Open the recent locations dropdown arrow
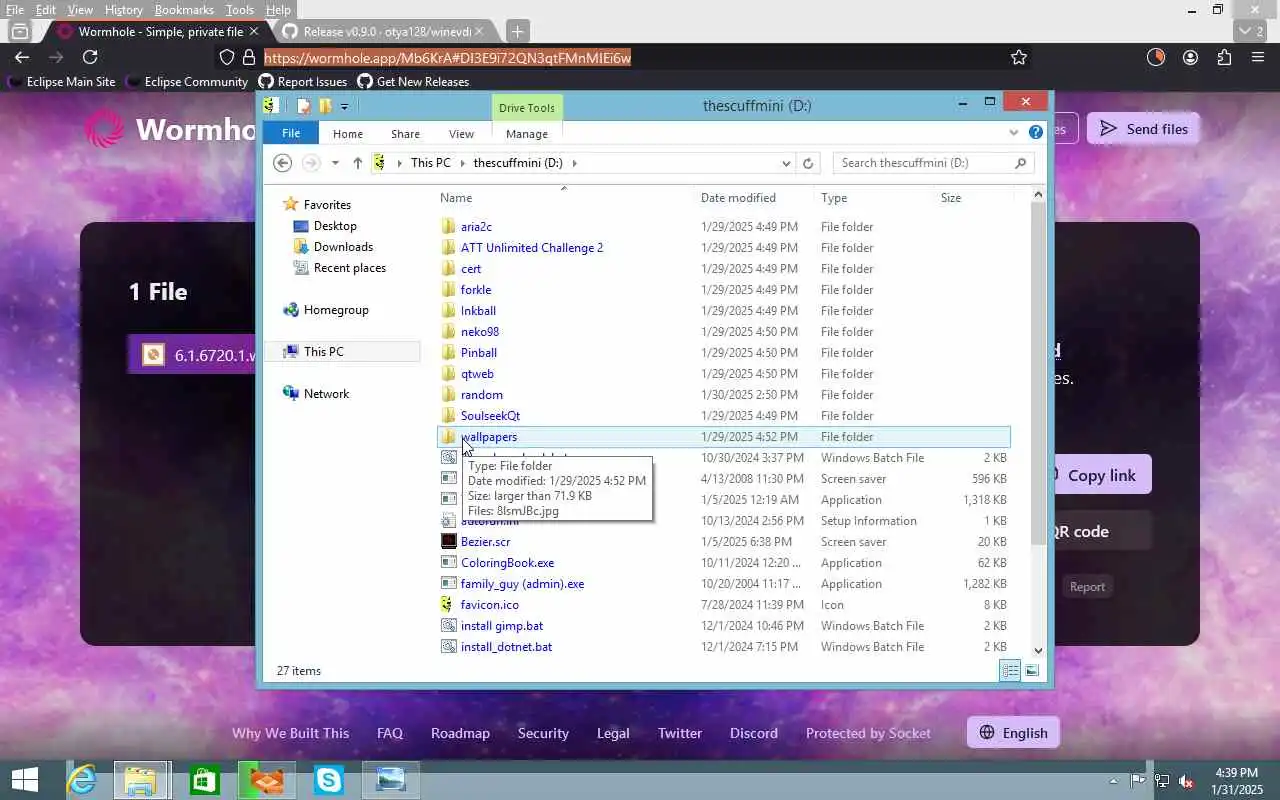1280x800 pixels. click(335, 163)
